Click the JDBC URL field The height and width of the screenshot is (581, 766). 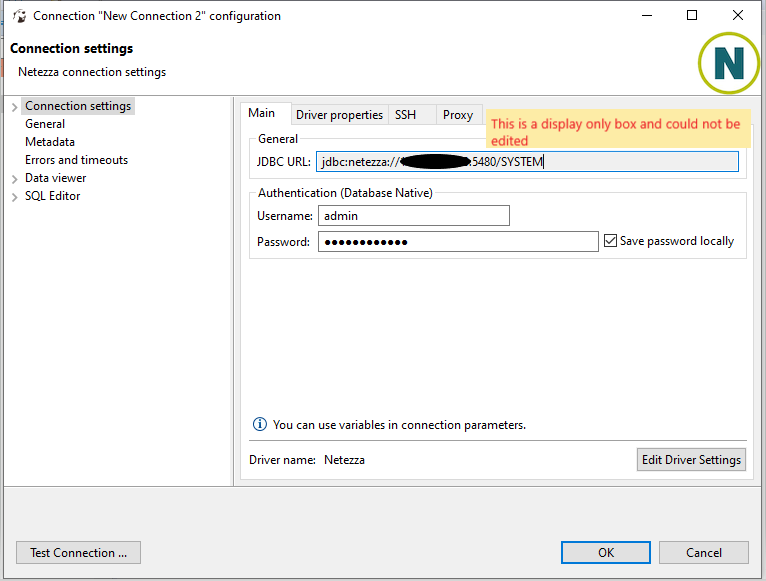[x=527, y=162]
